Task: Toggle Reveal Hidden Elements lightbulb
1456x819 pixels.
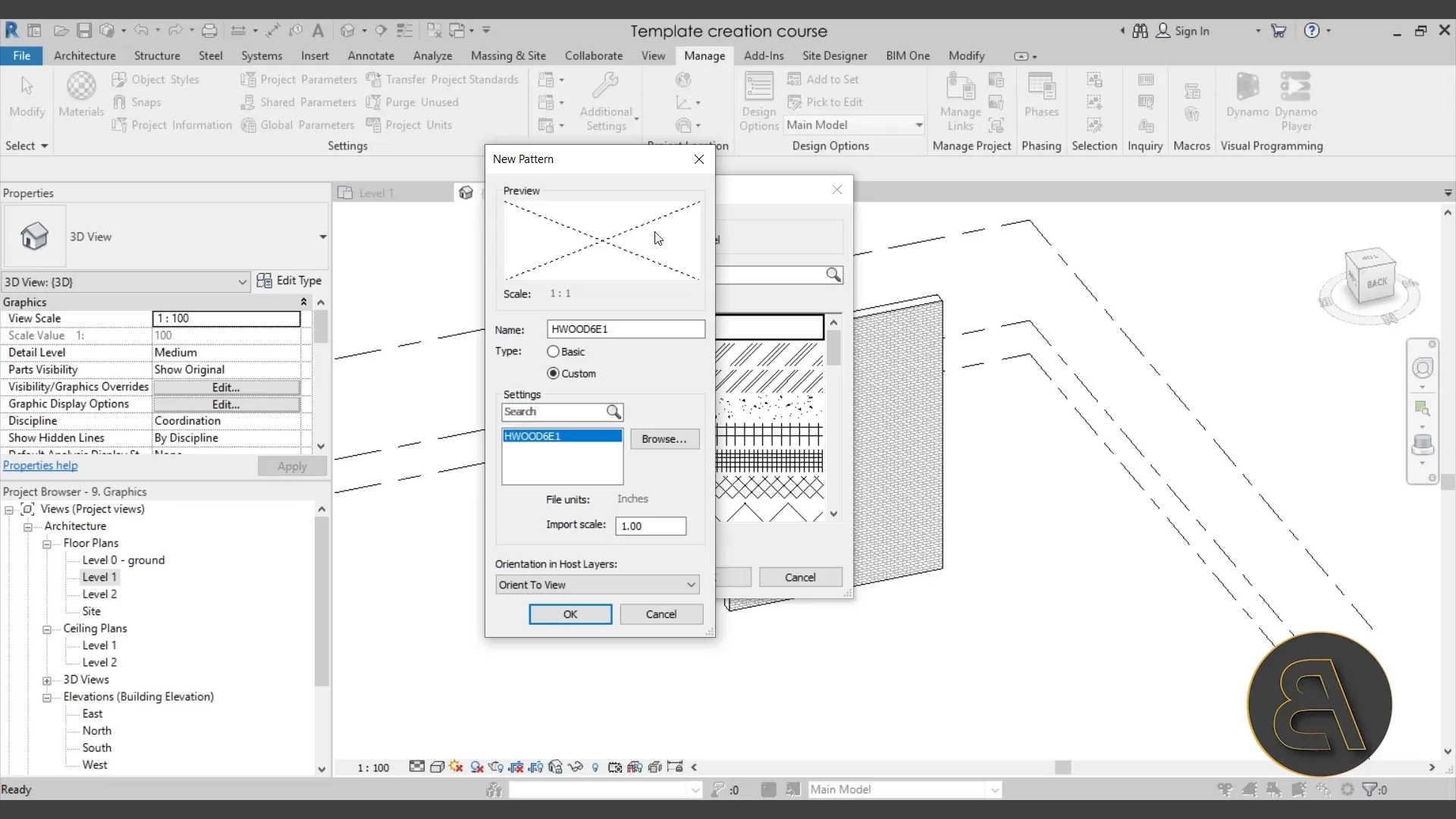Action: tap(596, 767)
